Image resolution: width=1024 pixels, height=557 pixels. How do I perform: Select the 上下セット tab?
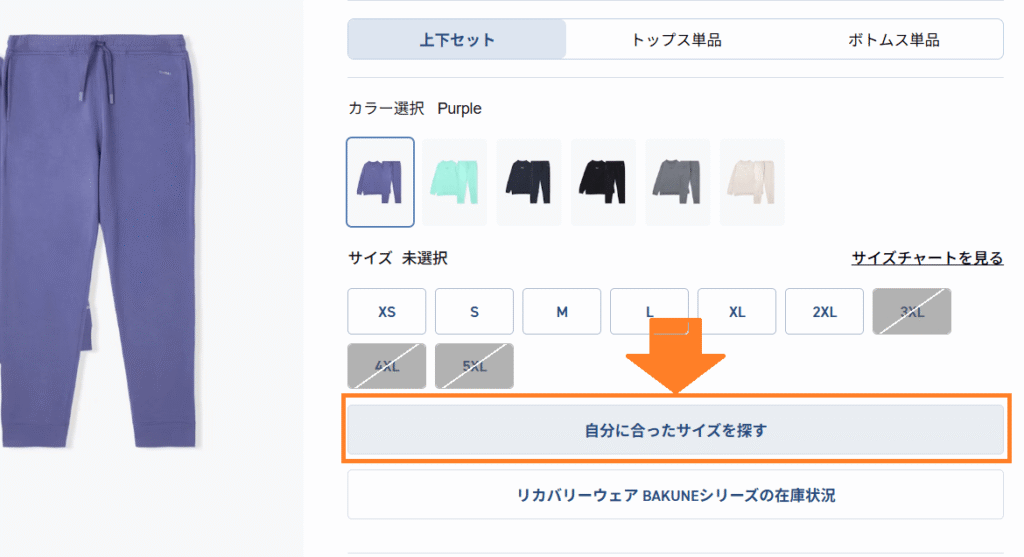click(457, 40)
